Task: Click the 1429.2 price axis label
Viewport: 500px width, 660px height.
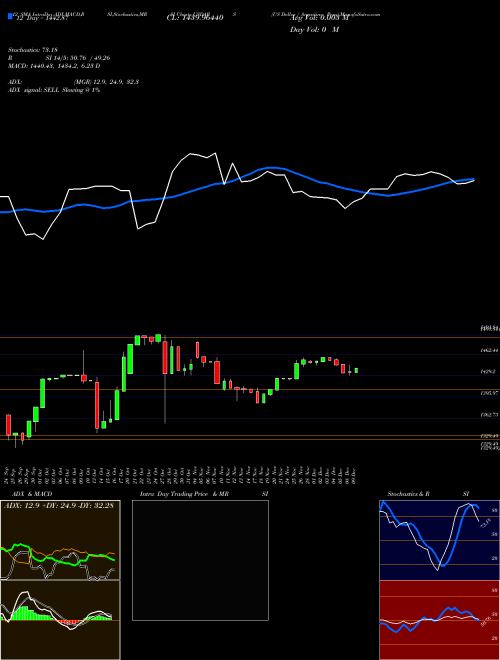Action: pyautogui.click(x=489, y=372)
